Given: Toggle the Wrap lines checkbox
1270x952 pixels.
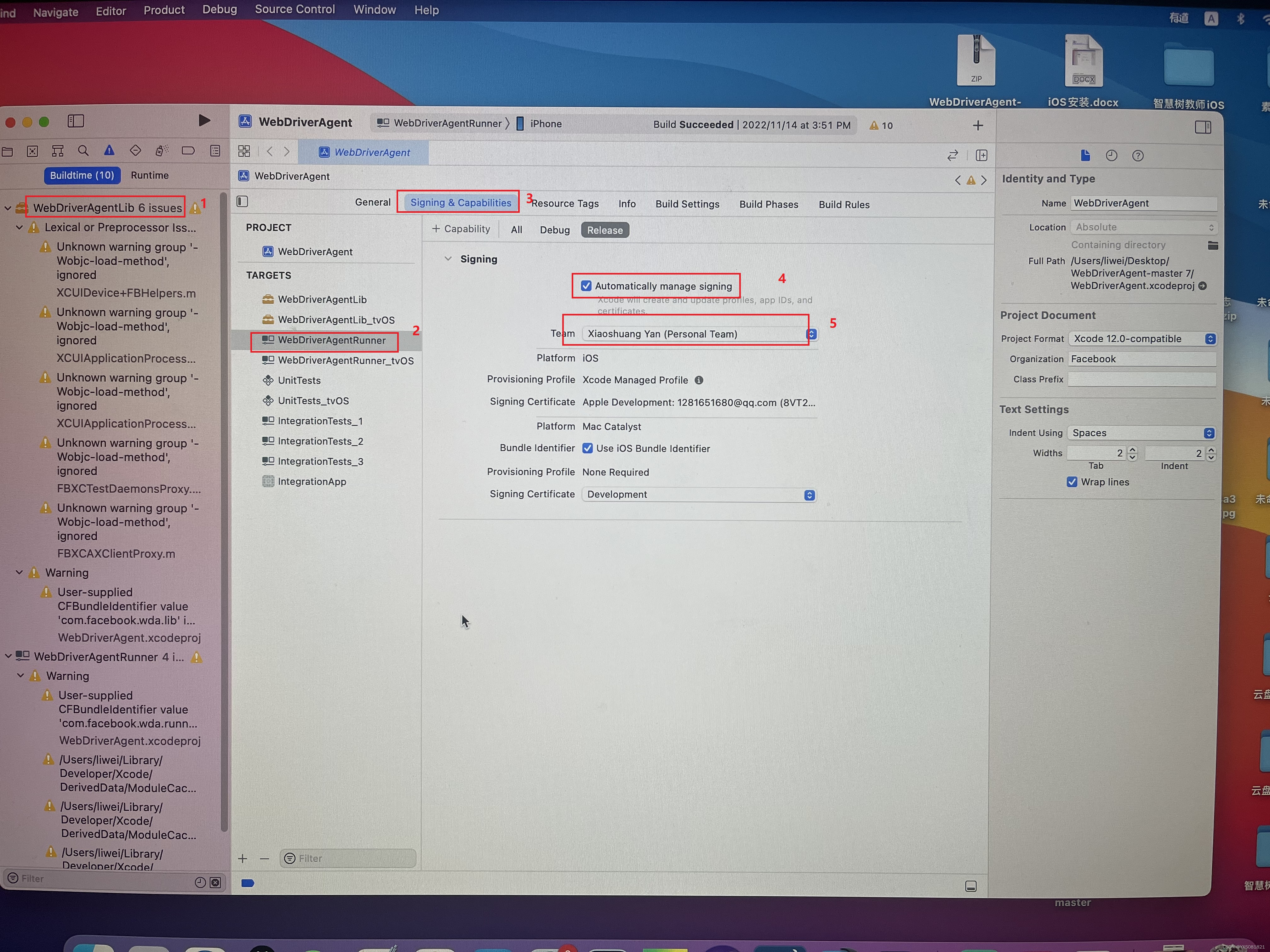Looking at the screenshot, I should click(1072, 482).
